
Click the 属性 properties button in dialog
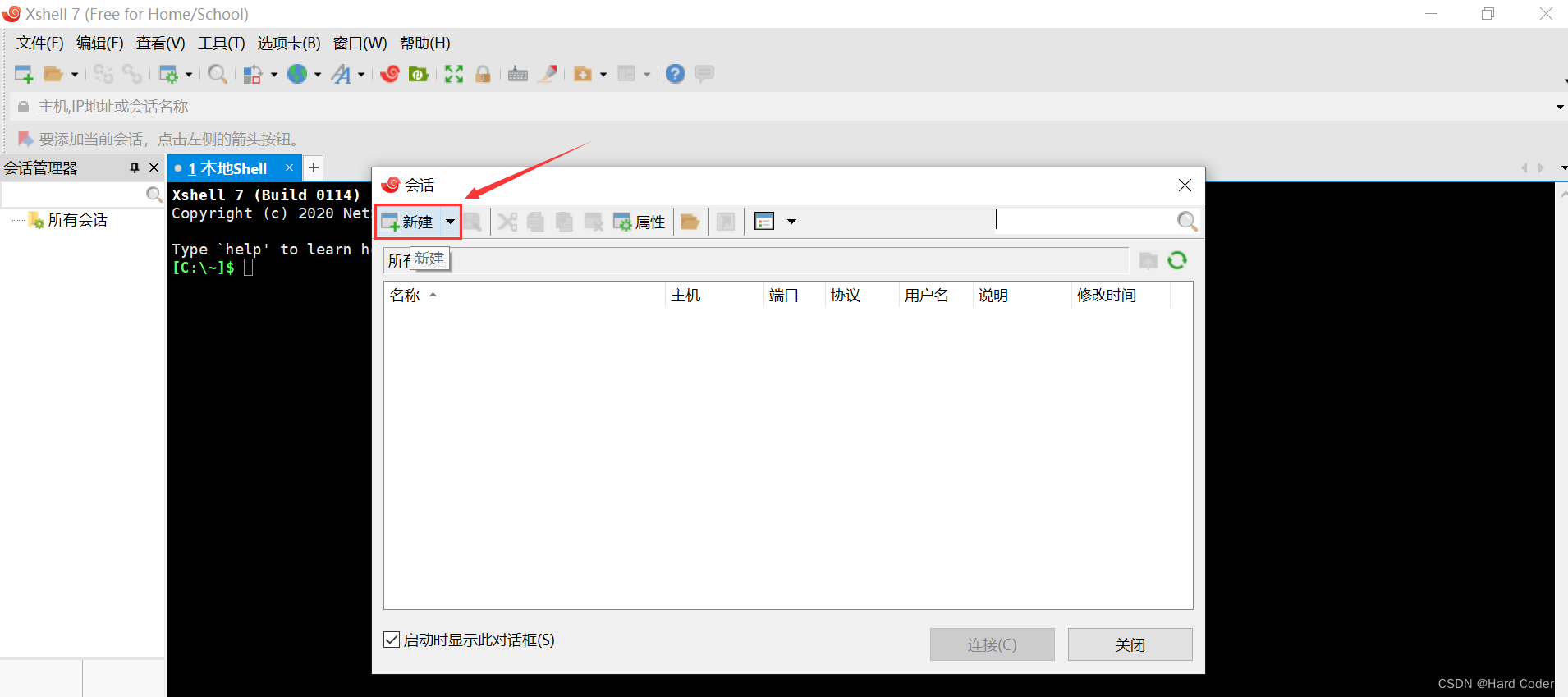click(x=640, y=222)
